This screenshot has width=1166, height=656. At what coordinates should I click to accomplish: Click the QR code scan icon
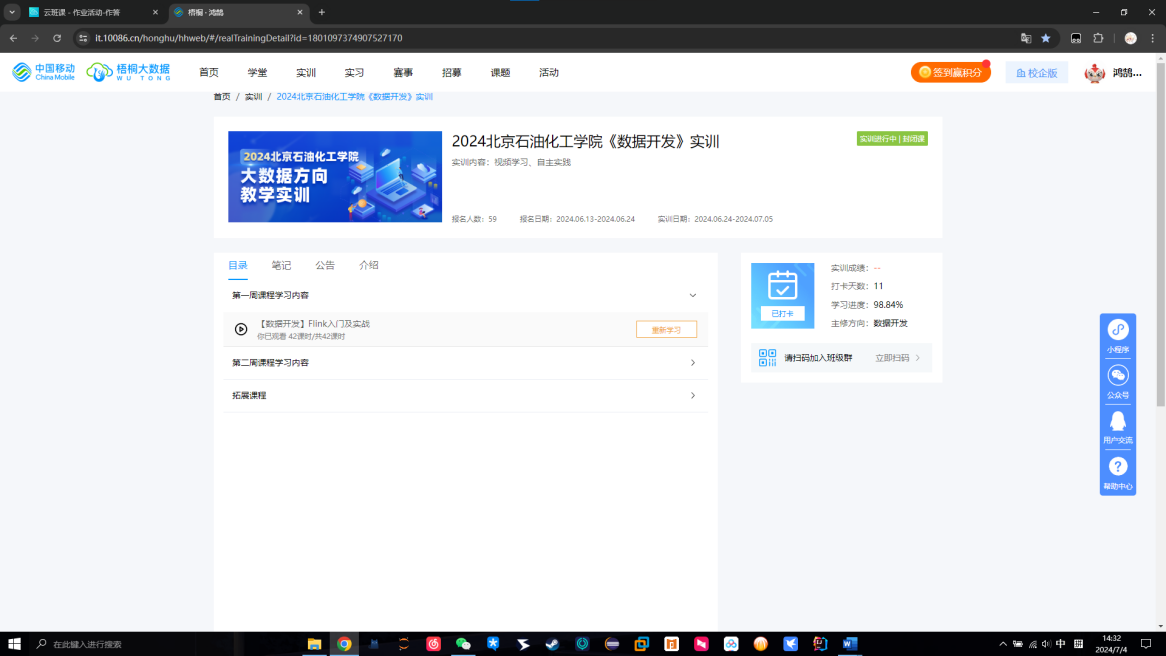pyautogui.click(x=767, y=358)
